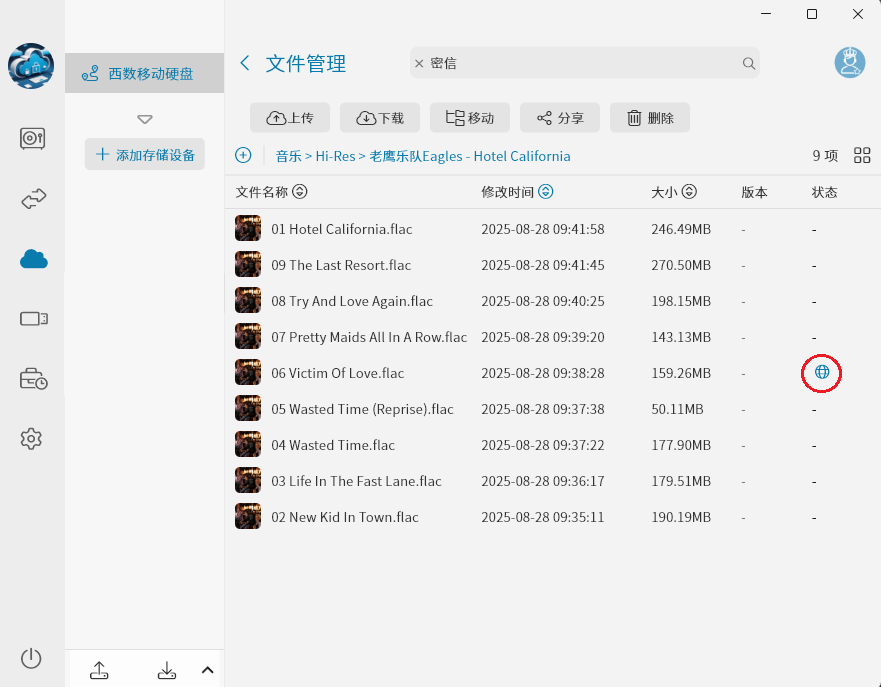Click the 移动 move toolbar button
This screenshot has width=881, height=687.
coord(469,117)
